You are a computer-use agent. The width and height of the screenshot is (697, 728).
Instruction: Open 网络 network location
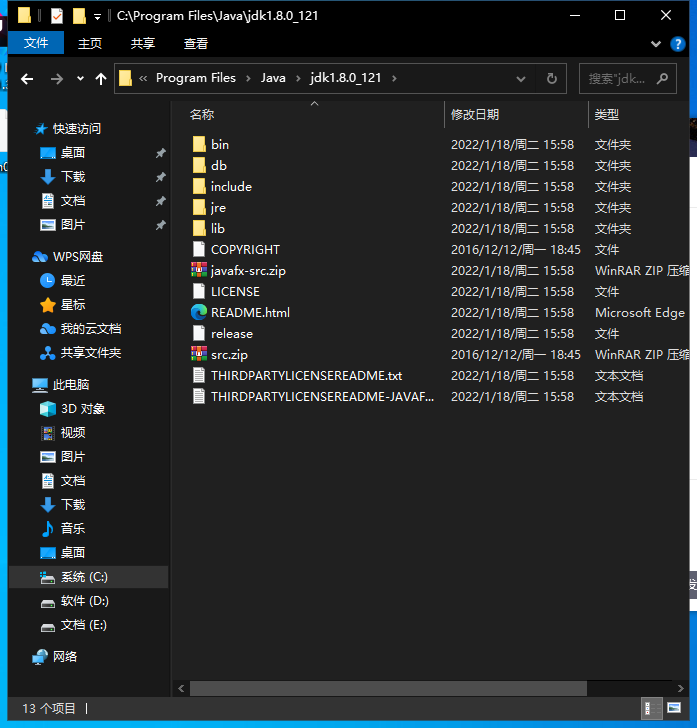tap(65, 656)
